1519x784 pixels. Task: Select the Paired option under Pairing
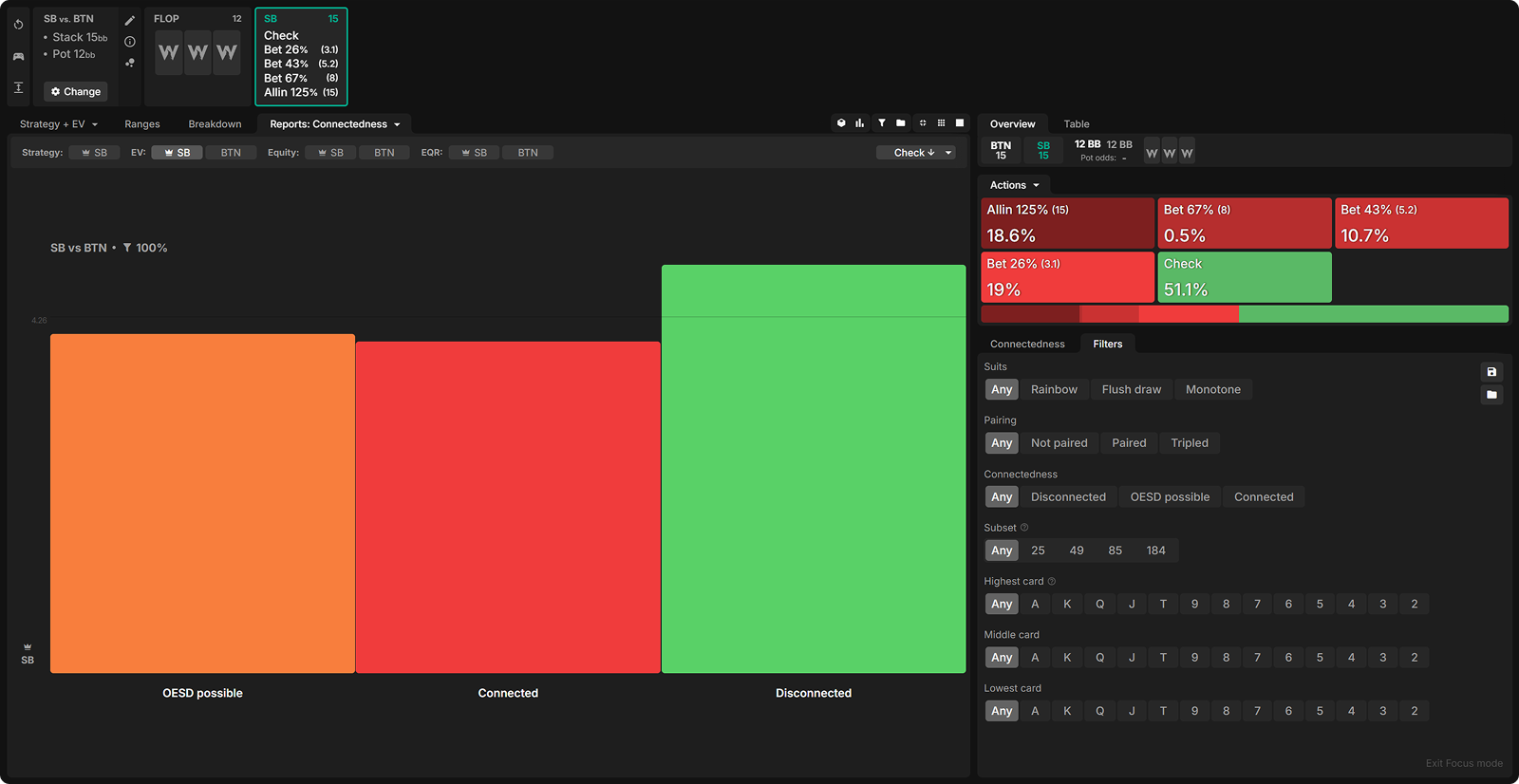pyautogui.click(x=1129, y=443)
